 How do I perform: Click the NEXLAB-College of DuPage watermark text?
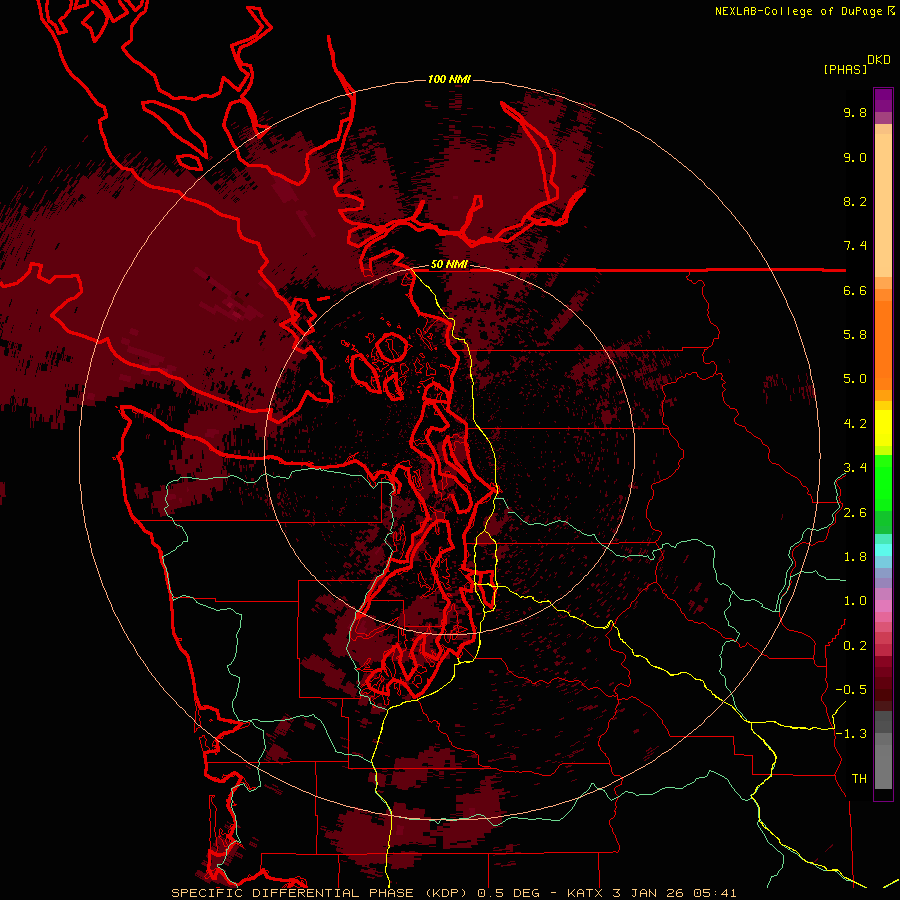[x=801, y=11]
